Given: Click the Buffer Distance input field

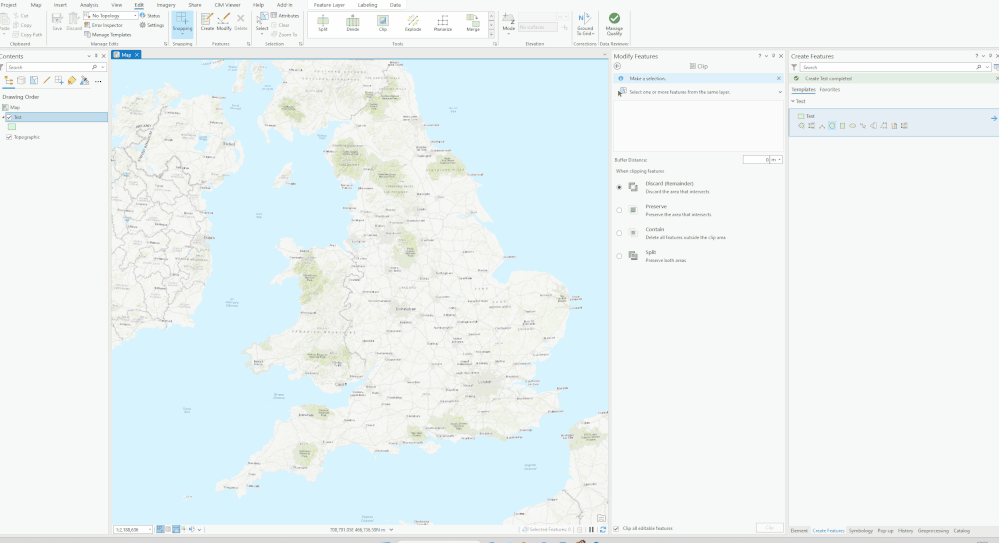Looking at the screenshot, I should [756, 160].
